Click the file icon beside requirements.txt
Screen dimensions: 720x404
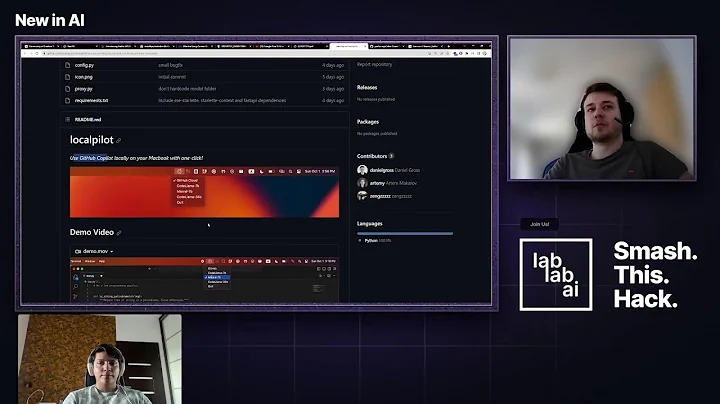click(68, 100)
